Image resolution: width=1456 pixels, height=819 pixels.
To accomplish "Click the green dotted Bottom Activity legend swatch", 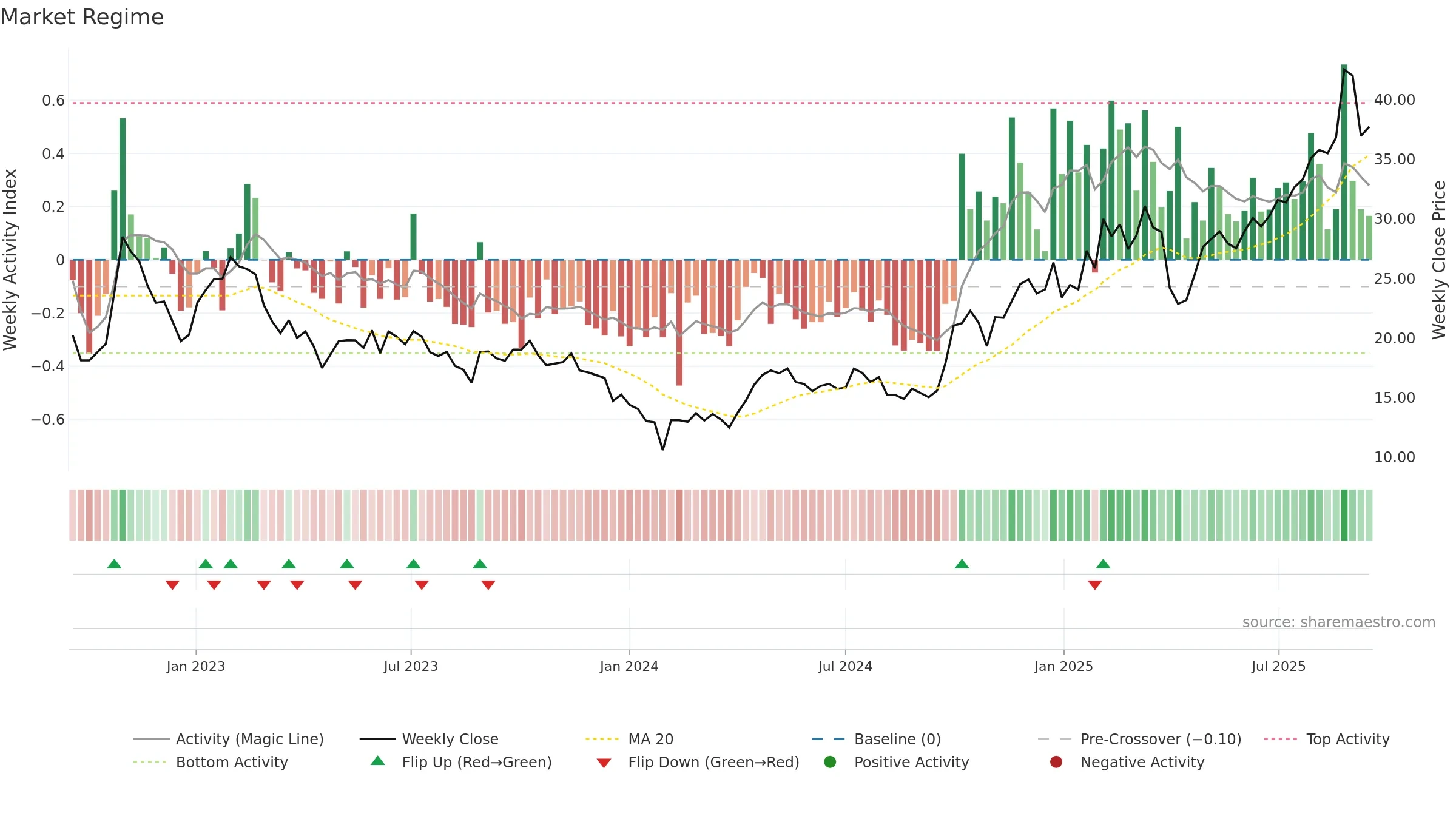I will [149, 762].
